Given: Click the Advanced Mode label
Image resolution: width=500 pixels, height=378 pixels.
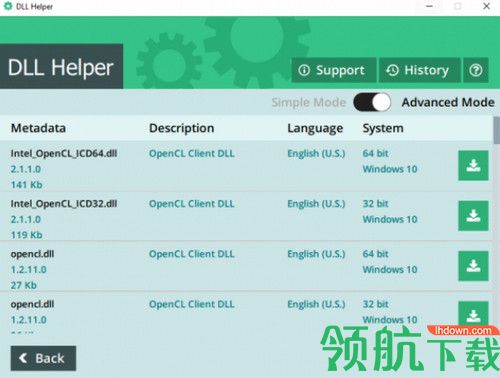Looking at the screenshot, I should click(448, 102).
